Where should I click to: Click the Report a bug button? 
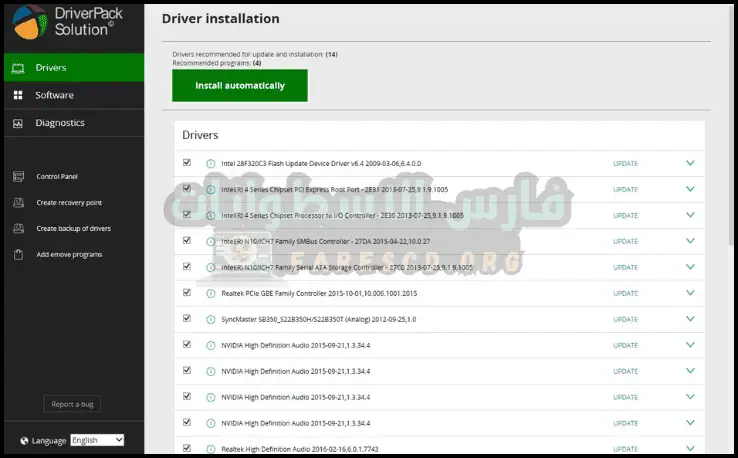72,404
